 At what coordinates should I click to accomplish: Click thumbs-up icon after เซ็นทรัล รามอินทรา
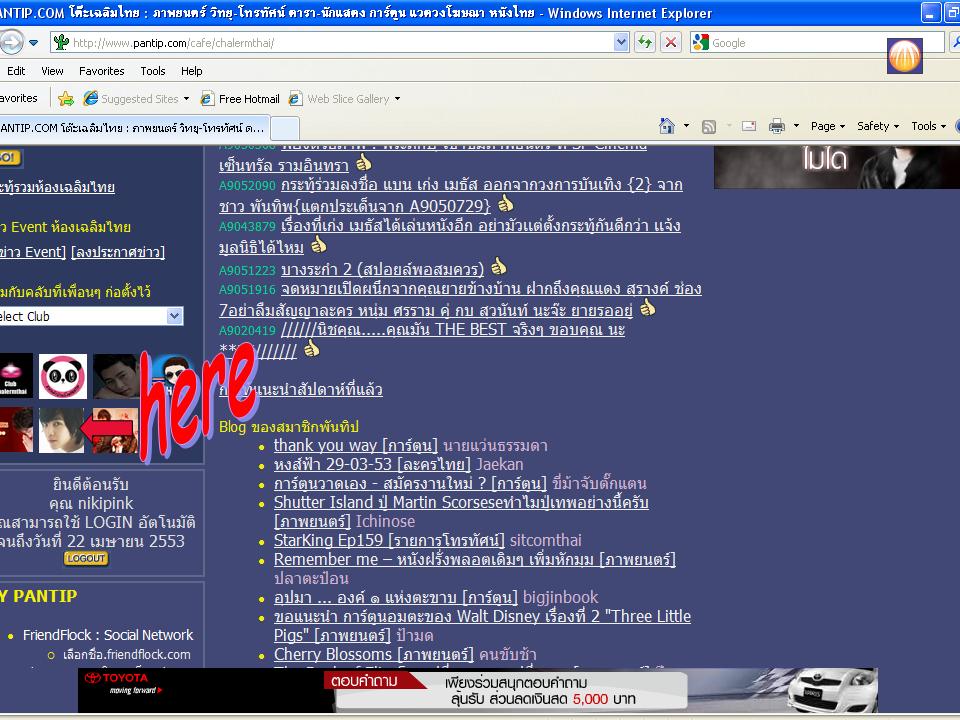pyautogui.click(x=364, y=163)
